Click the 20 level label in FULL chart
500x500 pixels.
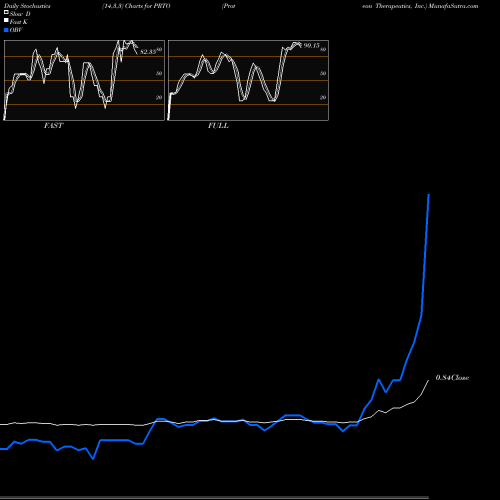click(323, 98)
